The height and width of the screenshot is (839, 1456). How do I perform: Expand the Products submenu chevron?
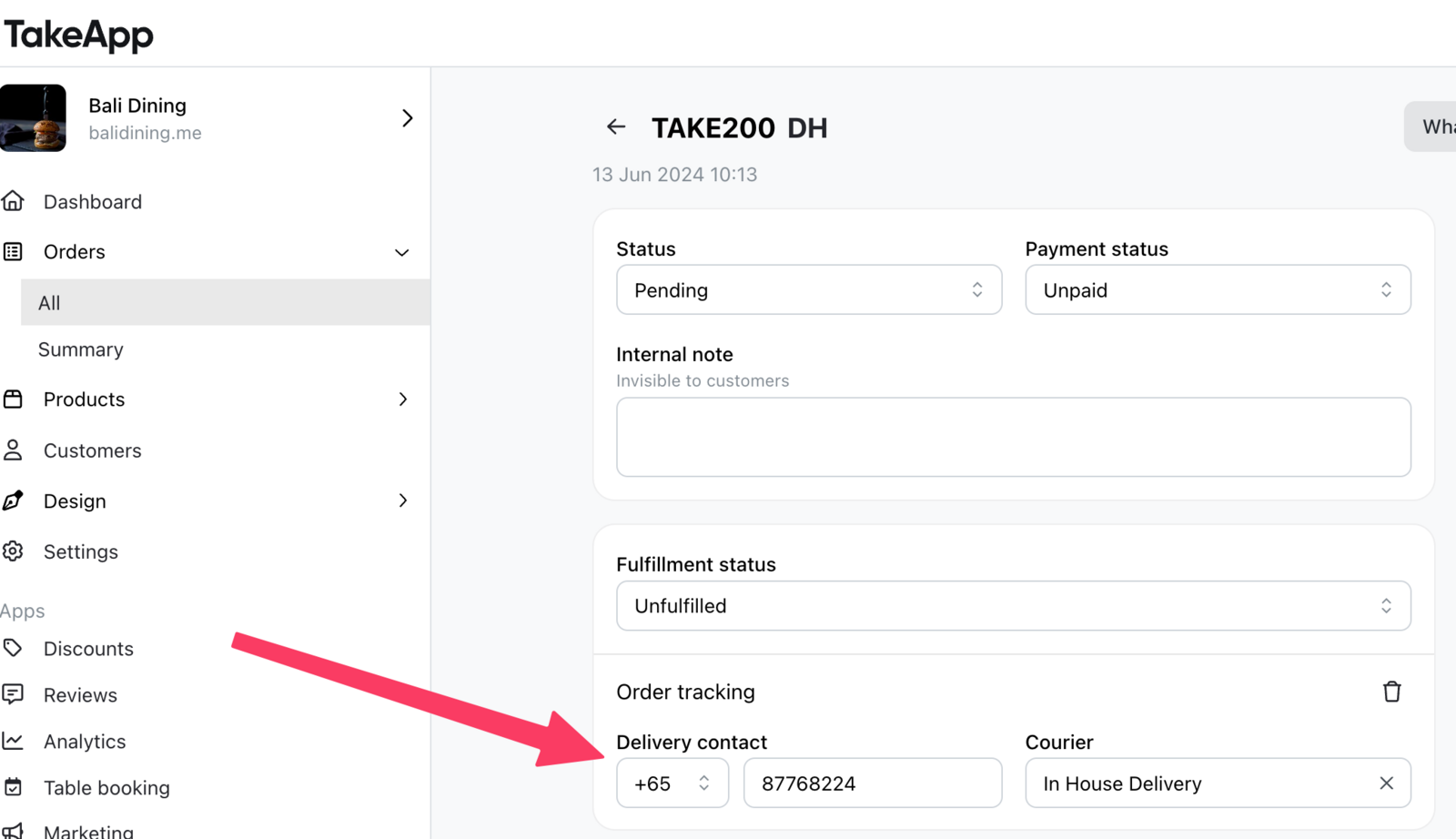403,399
